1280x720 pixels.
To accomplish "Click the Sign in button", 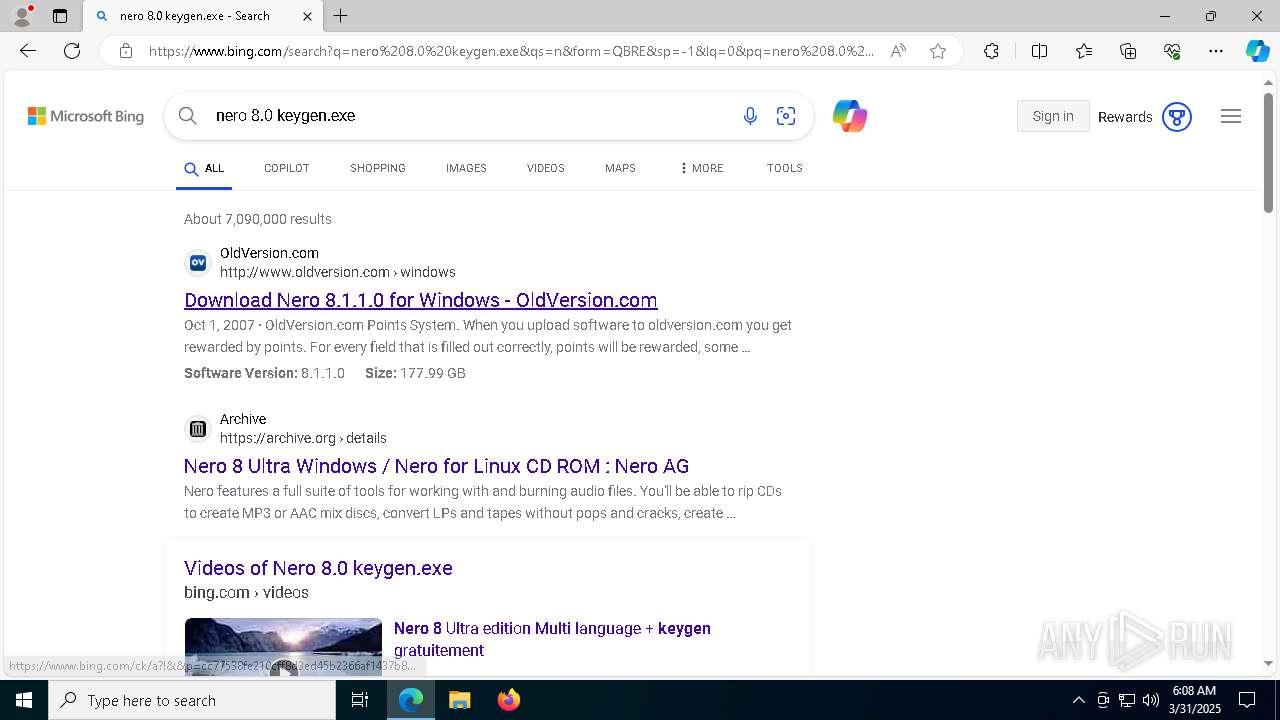I will point(1053,116).
